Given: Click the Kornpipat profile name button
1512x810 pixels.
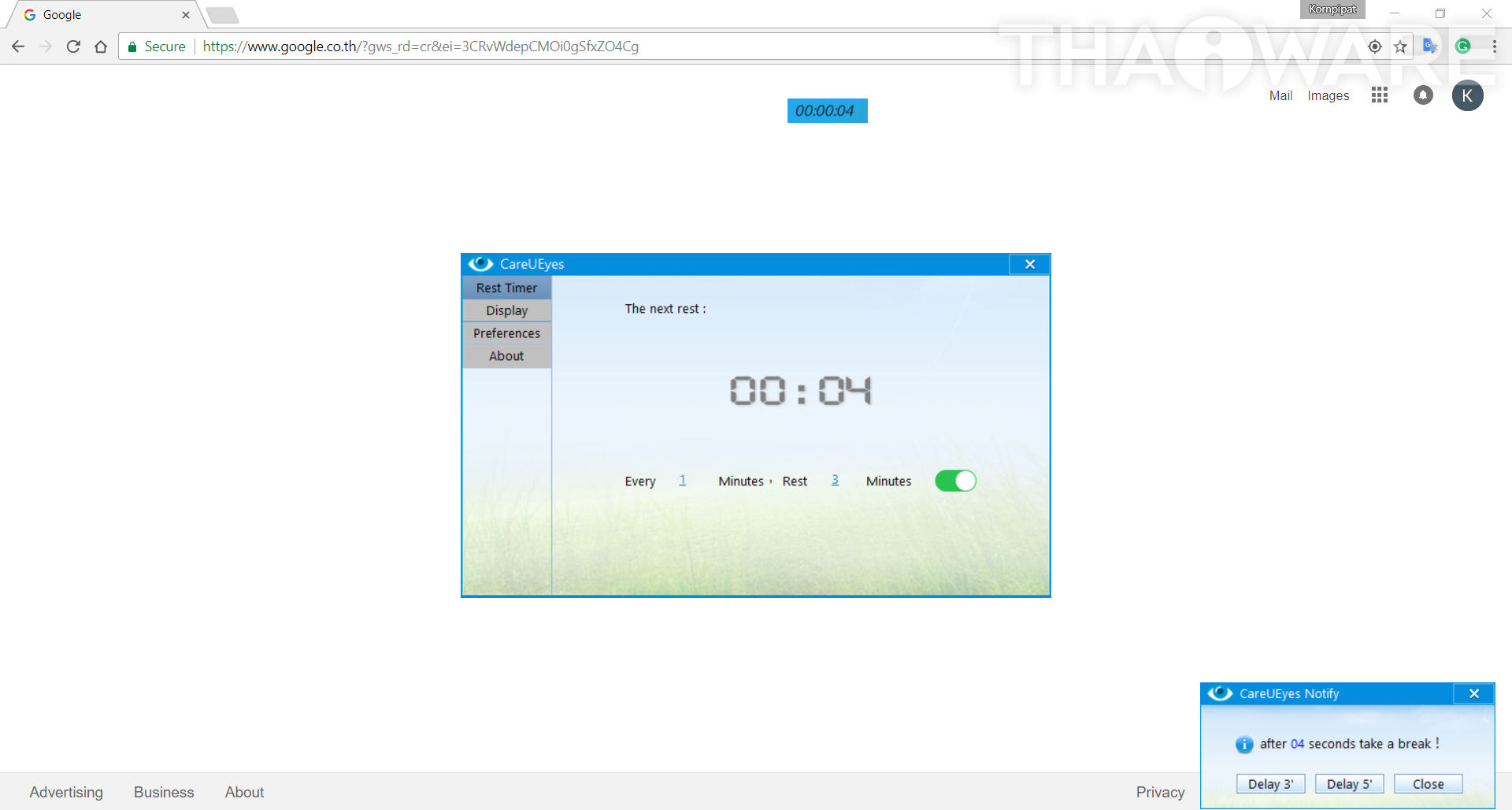Looking at the screenshot, I should tap(1332, 9).
